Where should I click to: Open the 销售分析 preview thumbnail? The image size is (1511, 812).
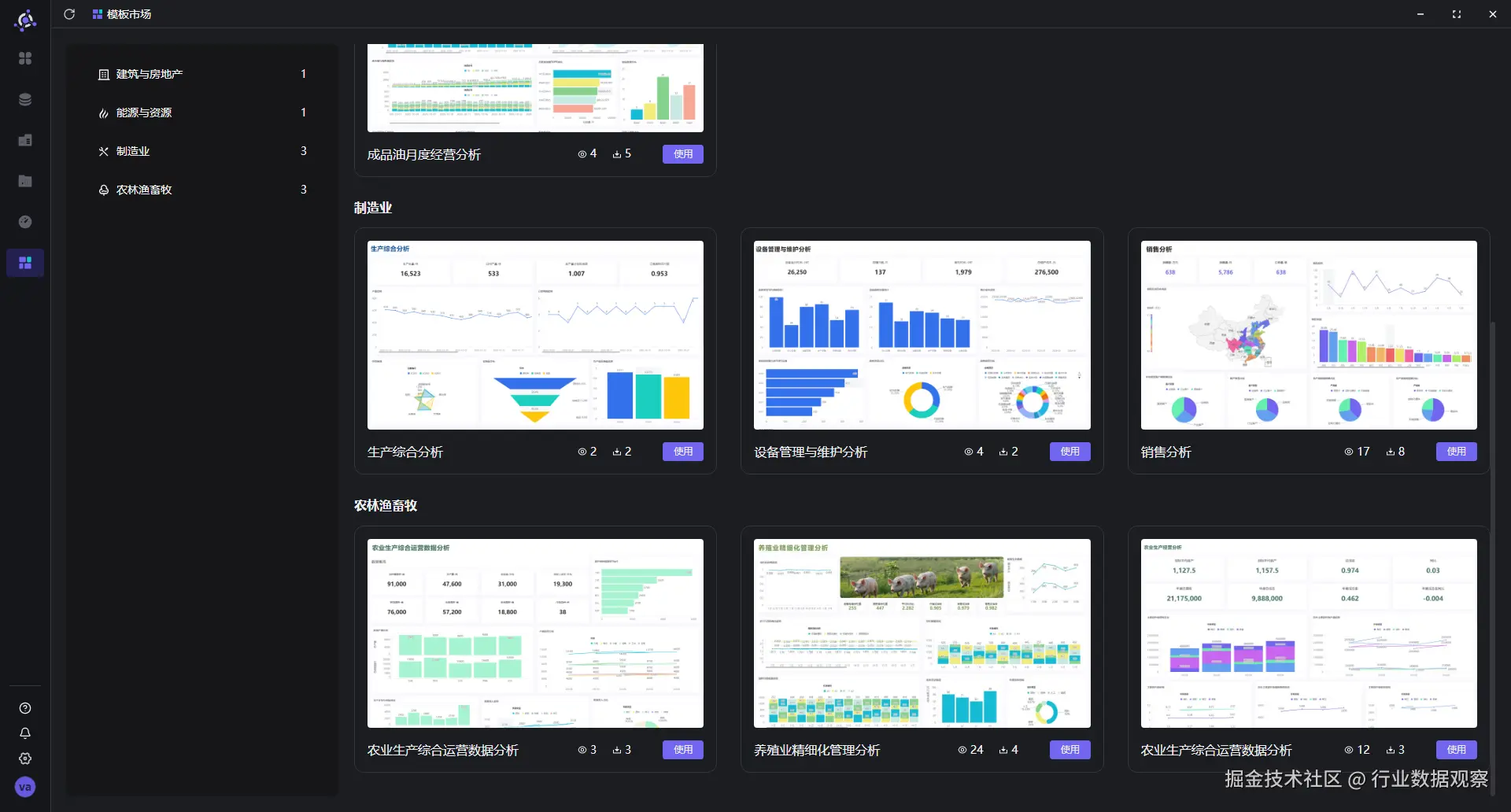(x=1309, y=335)
